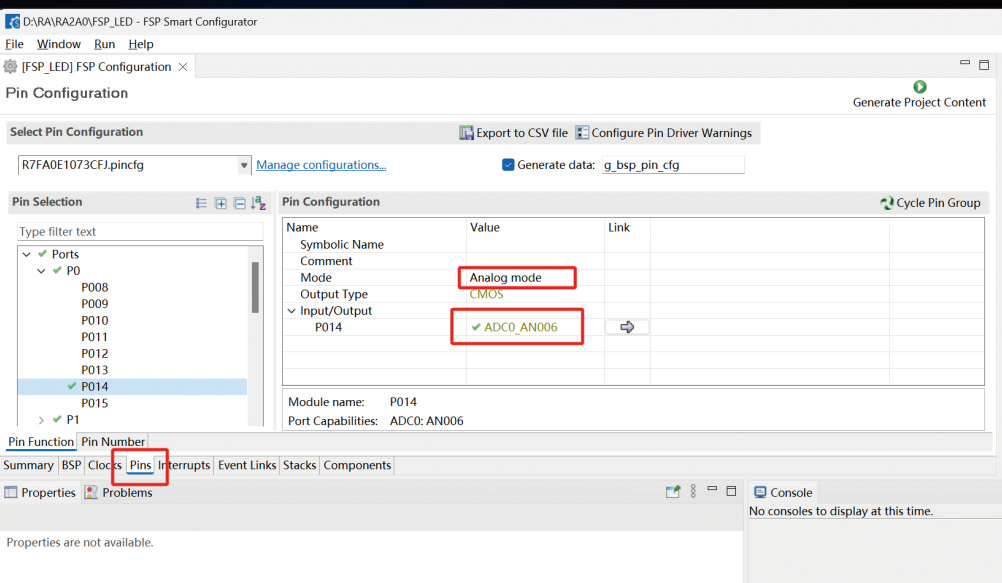This screenshot has height=583, width=1002.
Task: Open the File menu
Action: point(14,44)
